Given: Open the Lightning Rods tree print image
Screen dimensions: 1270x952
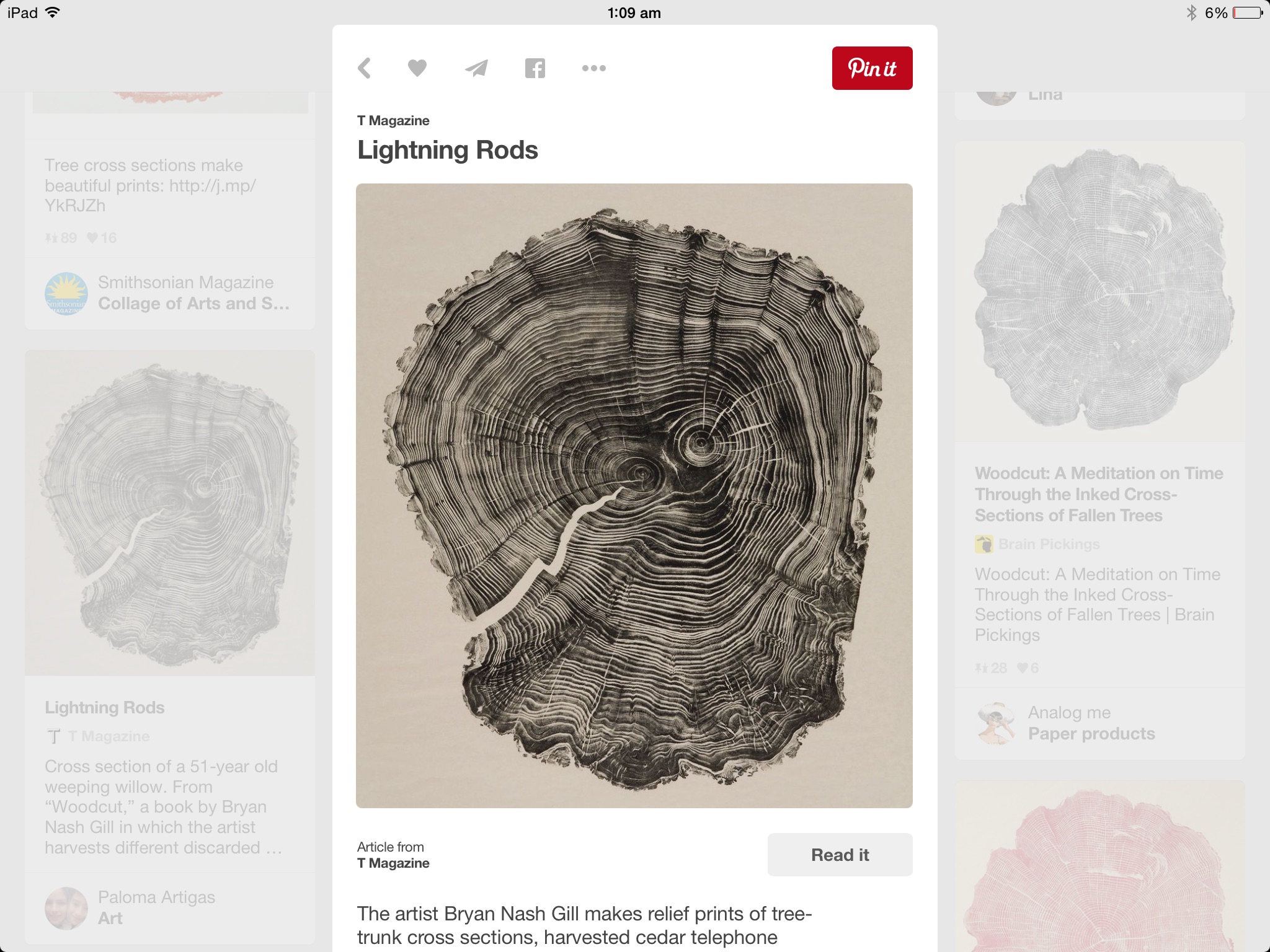Looking at the screenshot, I should tap(634, 496).
